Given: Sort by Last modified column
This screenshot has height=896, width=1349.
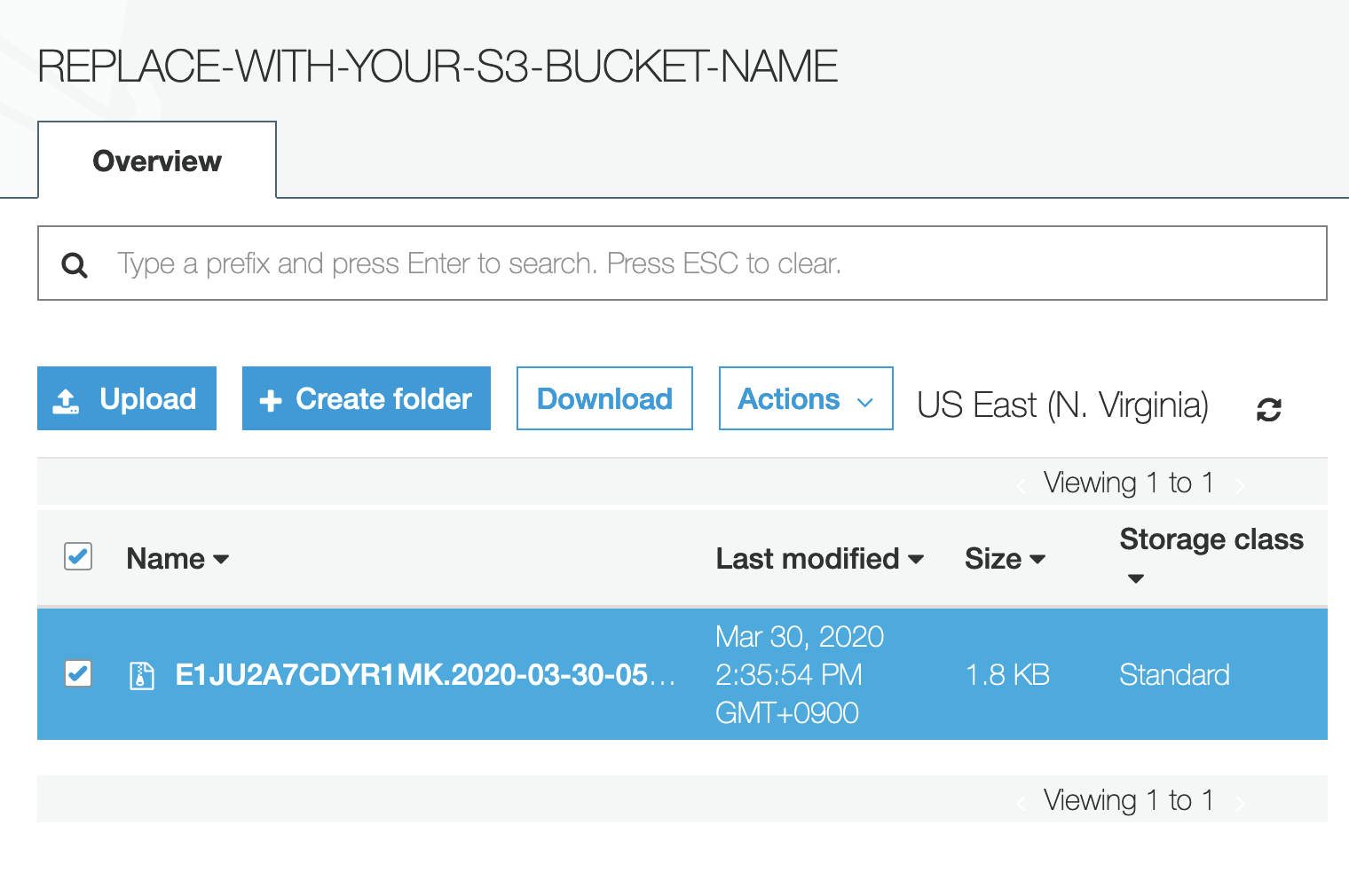Looking at the screenshot, I should click(x=820, y=559).
